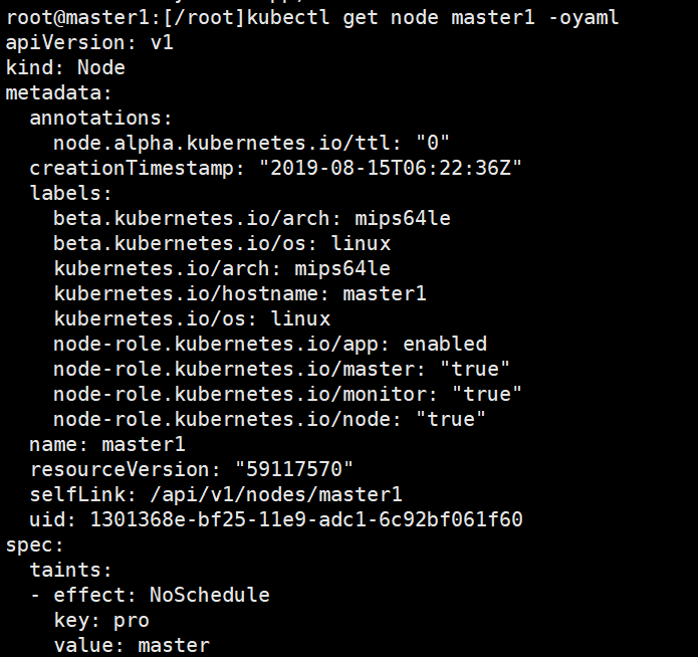Click the creationTimestamp value

pos(390,168)
